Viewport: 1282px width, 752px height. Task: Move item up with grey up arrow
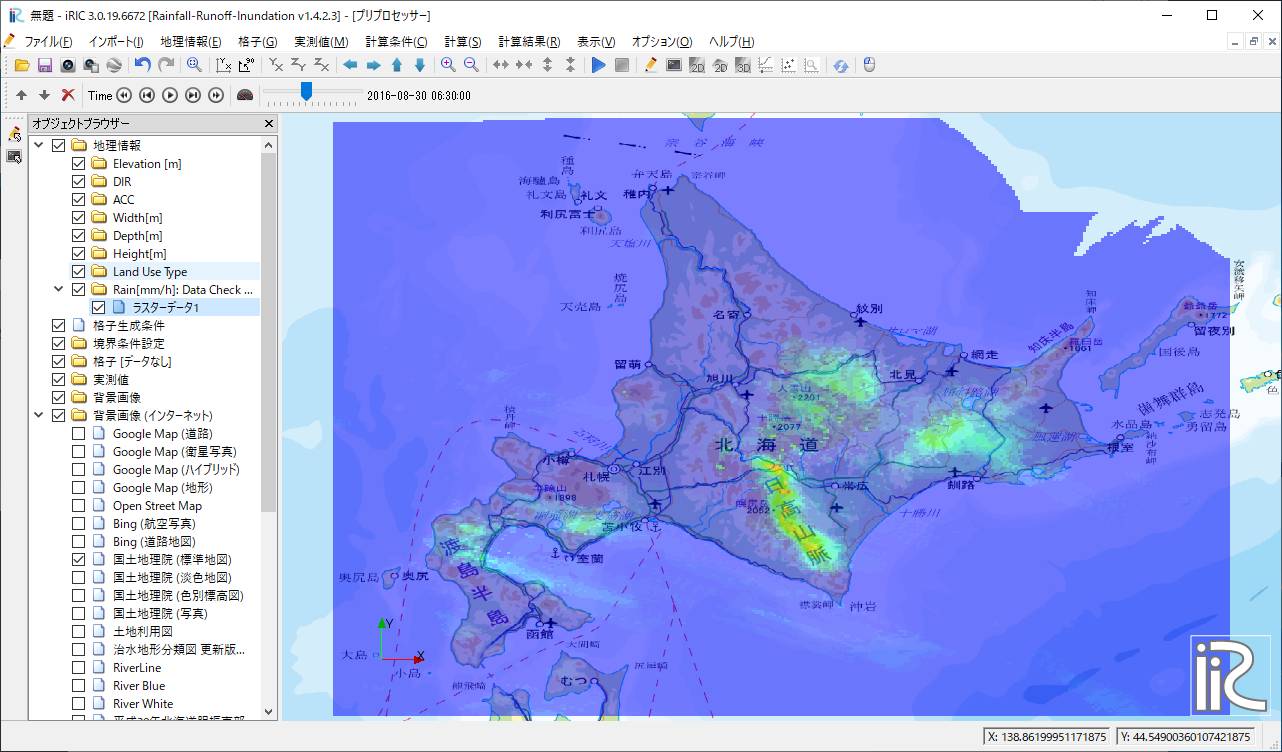(21, 95)
